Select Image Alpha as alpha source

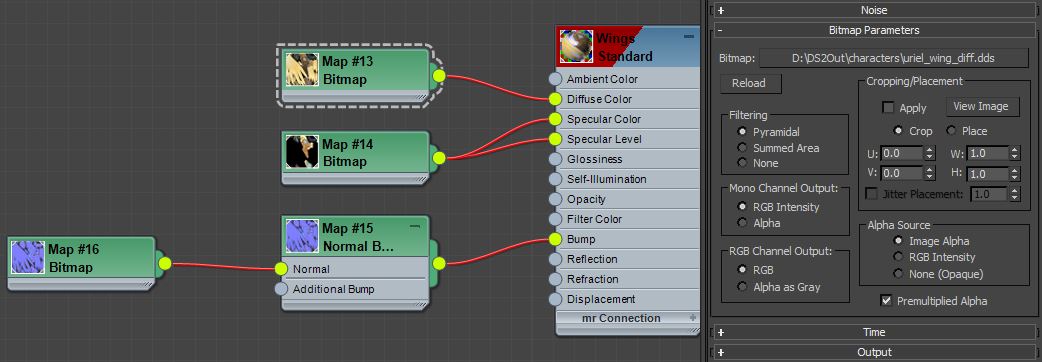click(898, 241)
